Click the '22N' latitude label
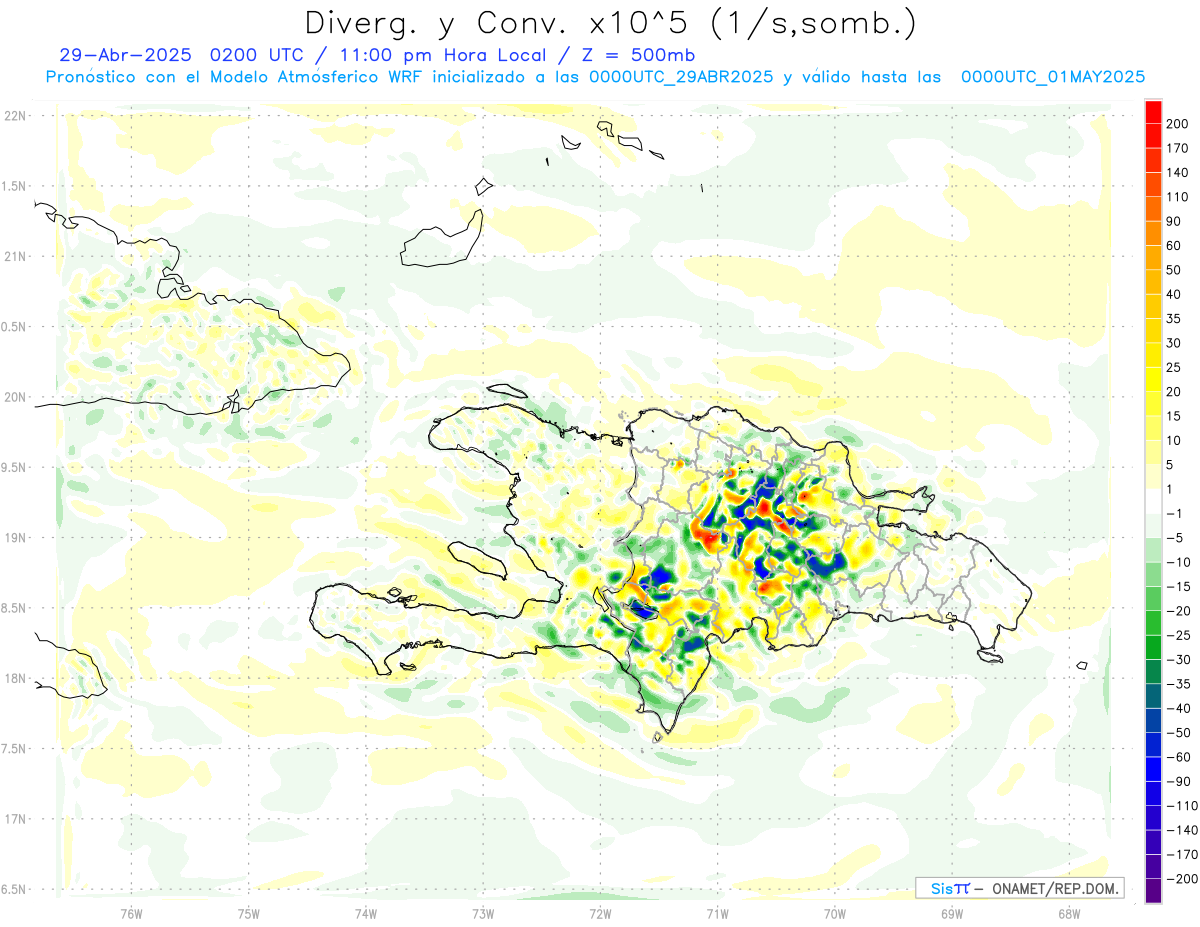Image resolution: width=1200 pixels, height=927 pixels. click(x=14, y=116)
